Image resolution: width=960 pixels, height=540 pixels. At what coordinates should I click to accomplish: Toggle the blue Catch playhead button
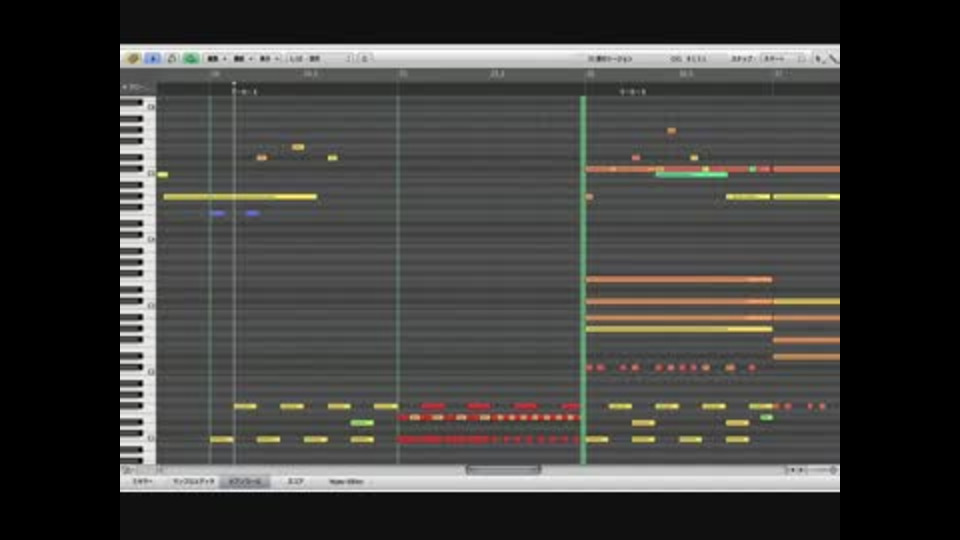point(152,58)
